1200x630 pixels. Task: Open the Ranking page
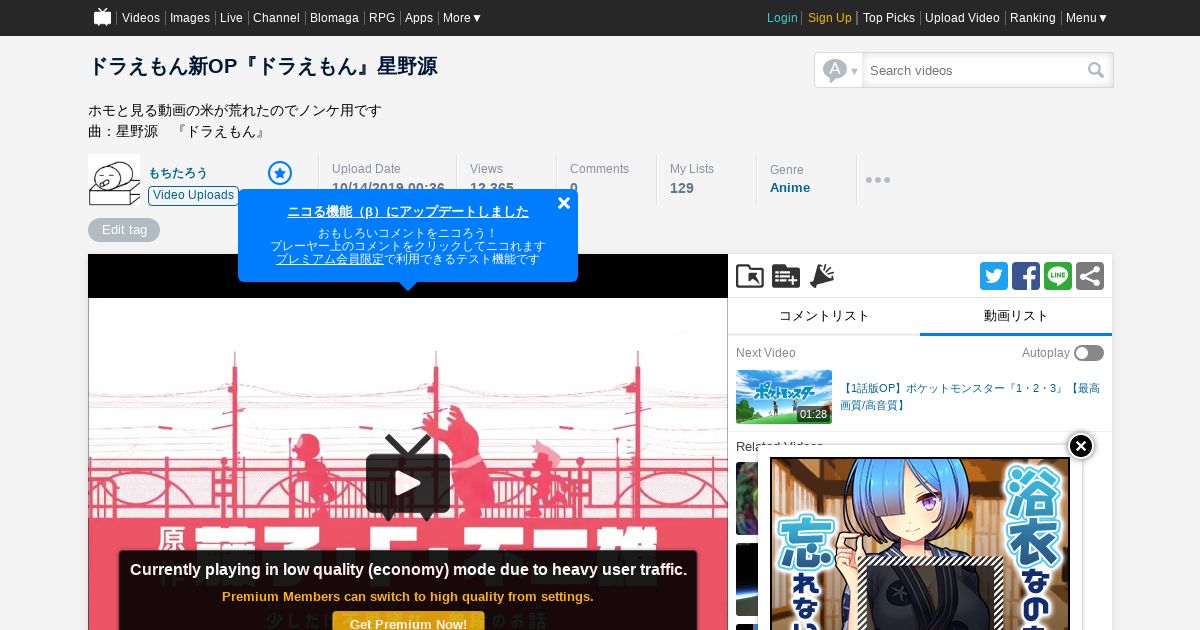(1033, 18)
